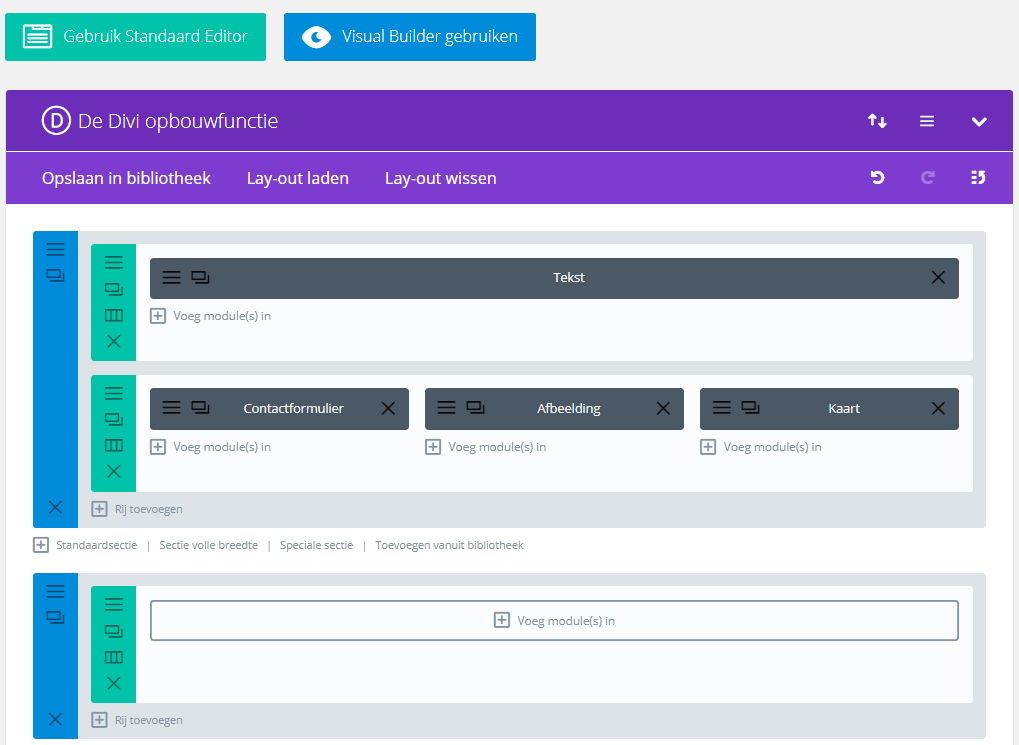The width and height of the screenshot is (1019, 745).
Task: Switch to Visual Builder gebruiken
Action: coord(409,36)
